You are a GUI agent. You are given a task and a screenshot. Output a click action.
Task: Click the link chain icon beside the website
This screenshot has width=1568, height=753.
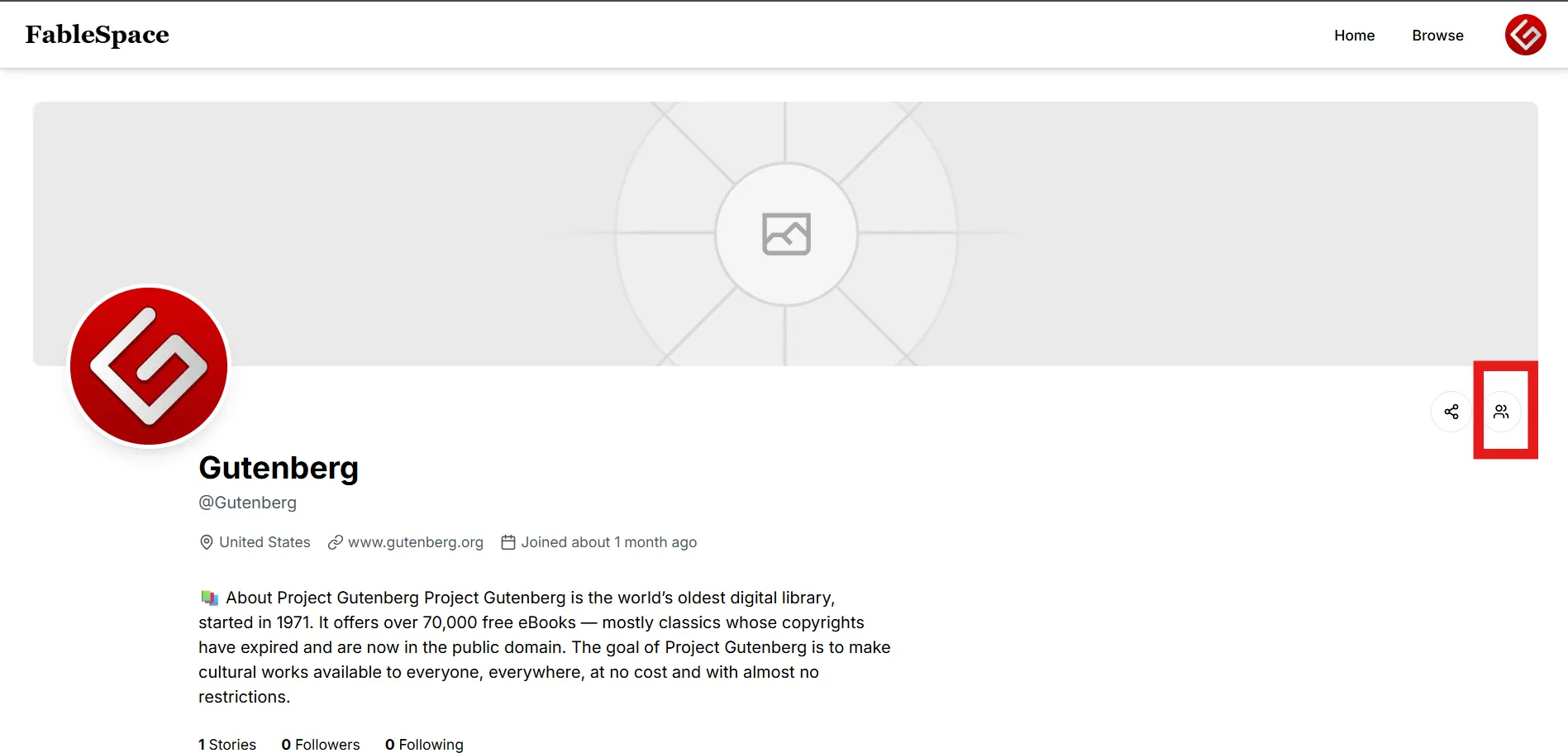336,542
